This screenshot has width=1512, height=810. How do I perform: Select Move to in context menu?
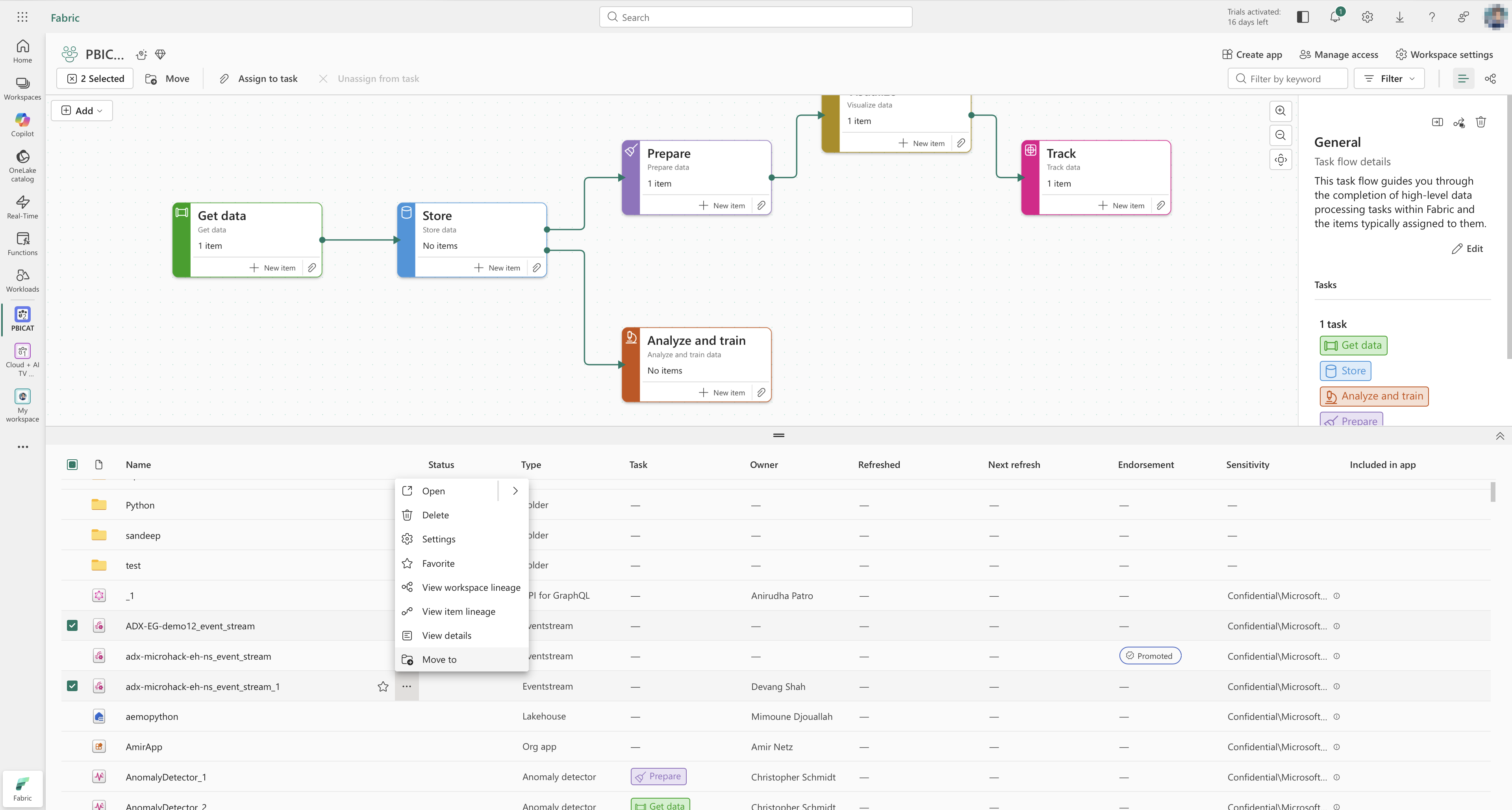coord(461,659)
